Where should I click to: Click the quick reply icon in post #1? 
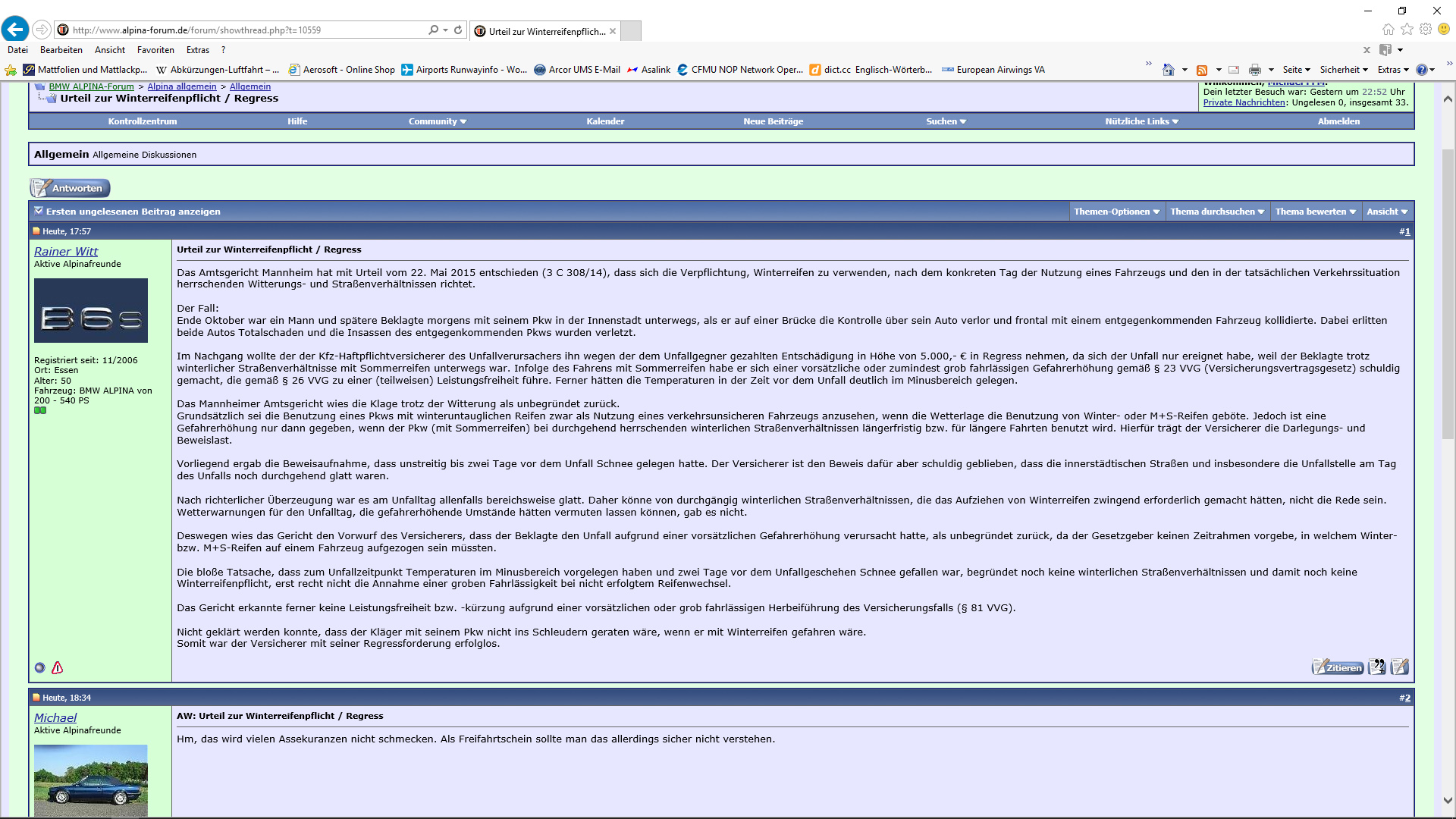click(1400, 667)
